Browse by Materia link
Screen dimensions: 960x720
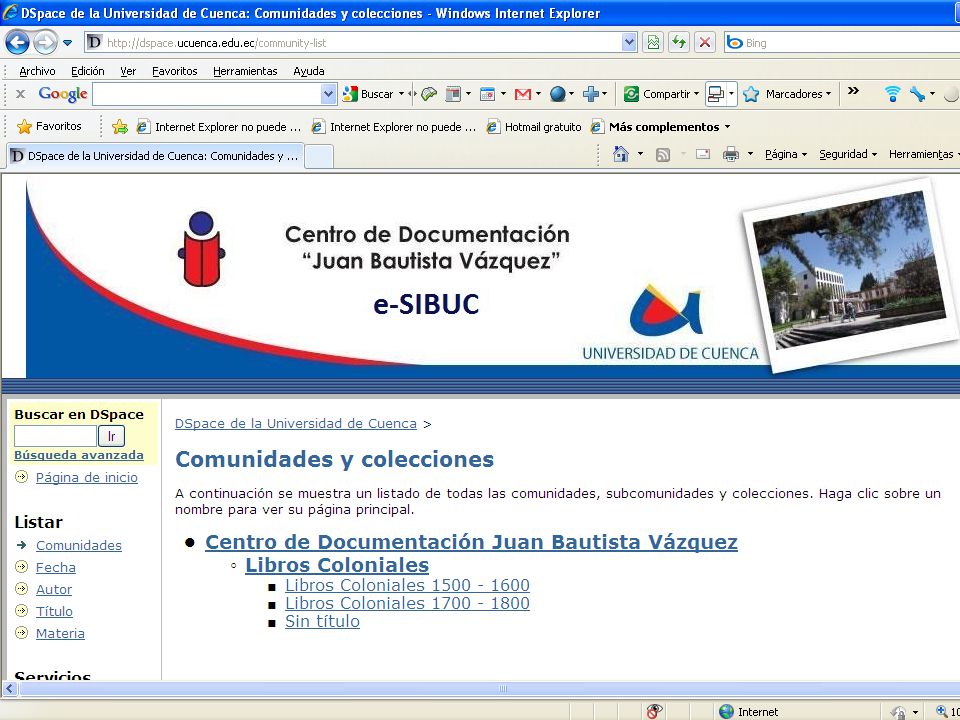point(60,634)
